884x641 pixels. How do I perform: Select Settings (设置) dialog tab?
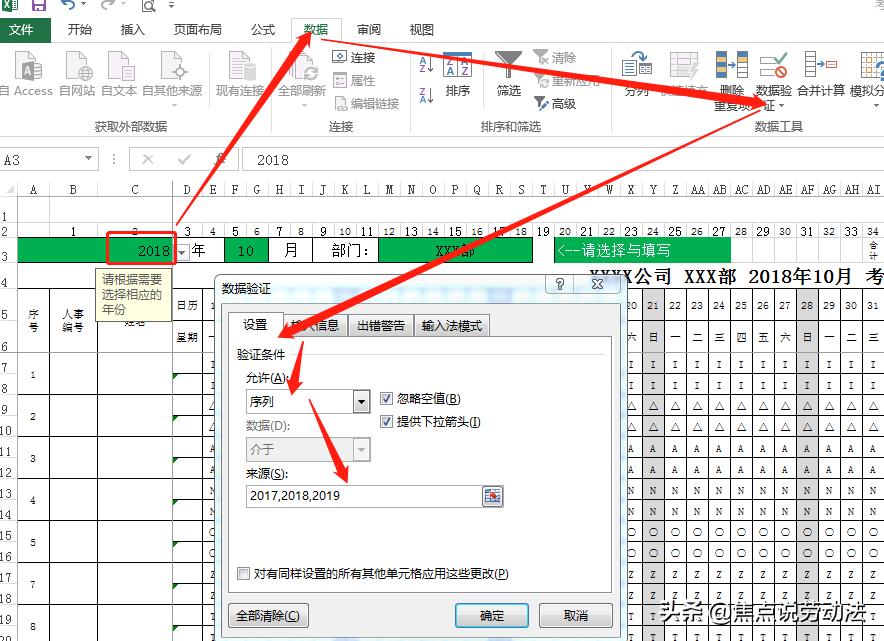click(255, 324)
